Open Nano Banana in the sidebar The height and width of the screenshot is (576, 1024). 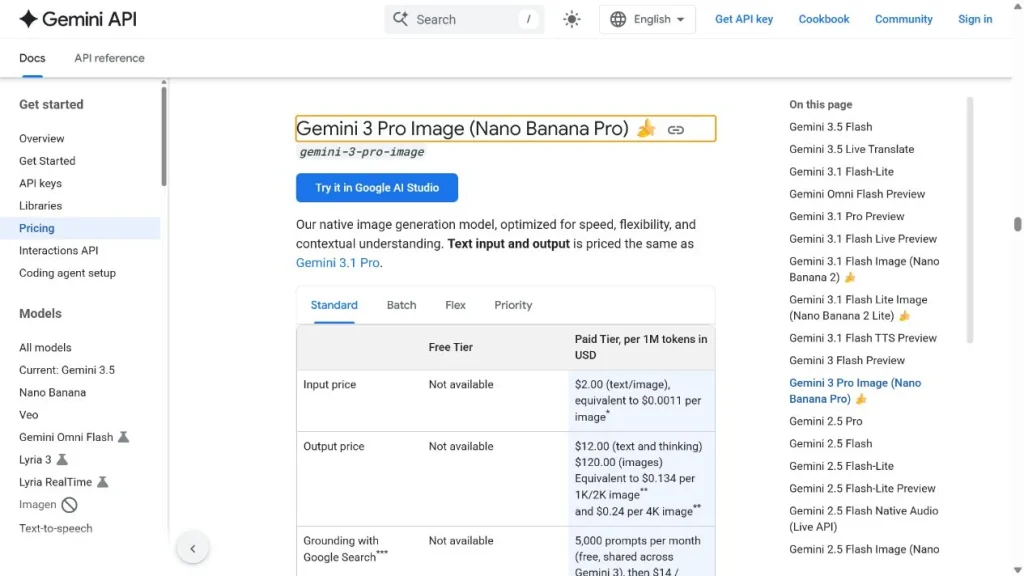(52, 392)
